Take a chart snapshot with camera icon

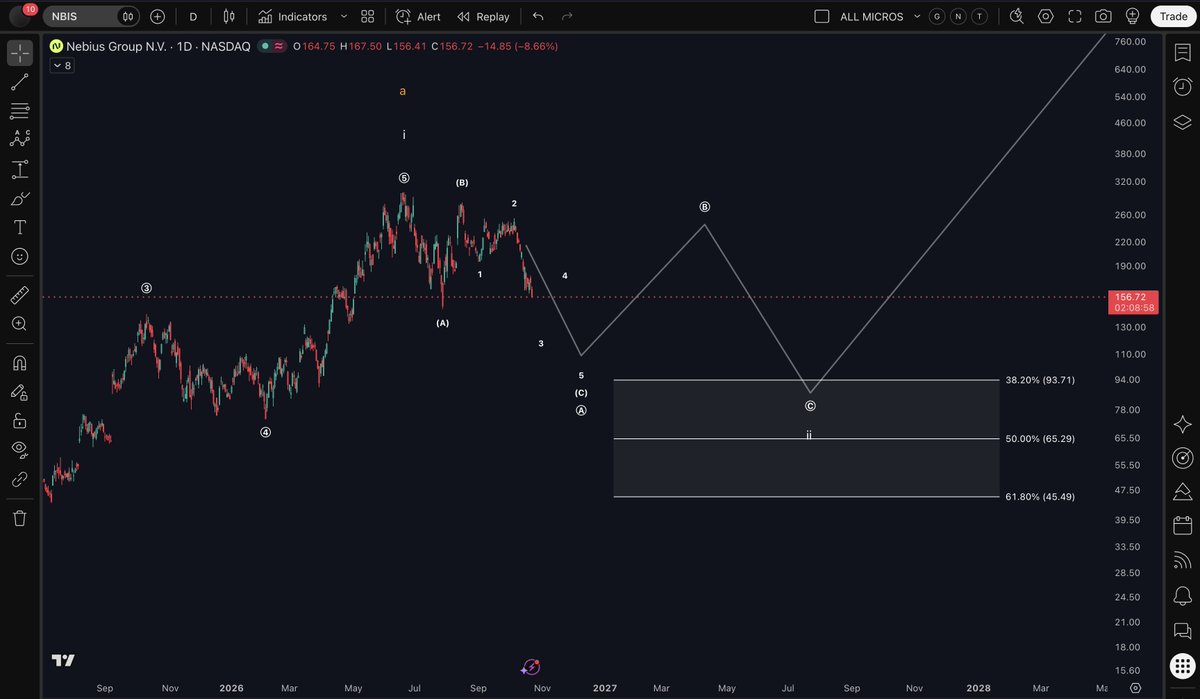coord(1103,16)
